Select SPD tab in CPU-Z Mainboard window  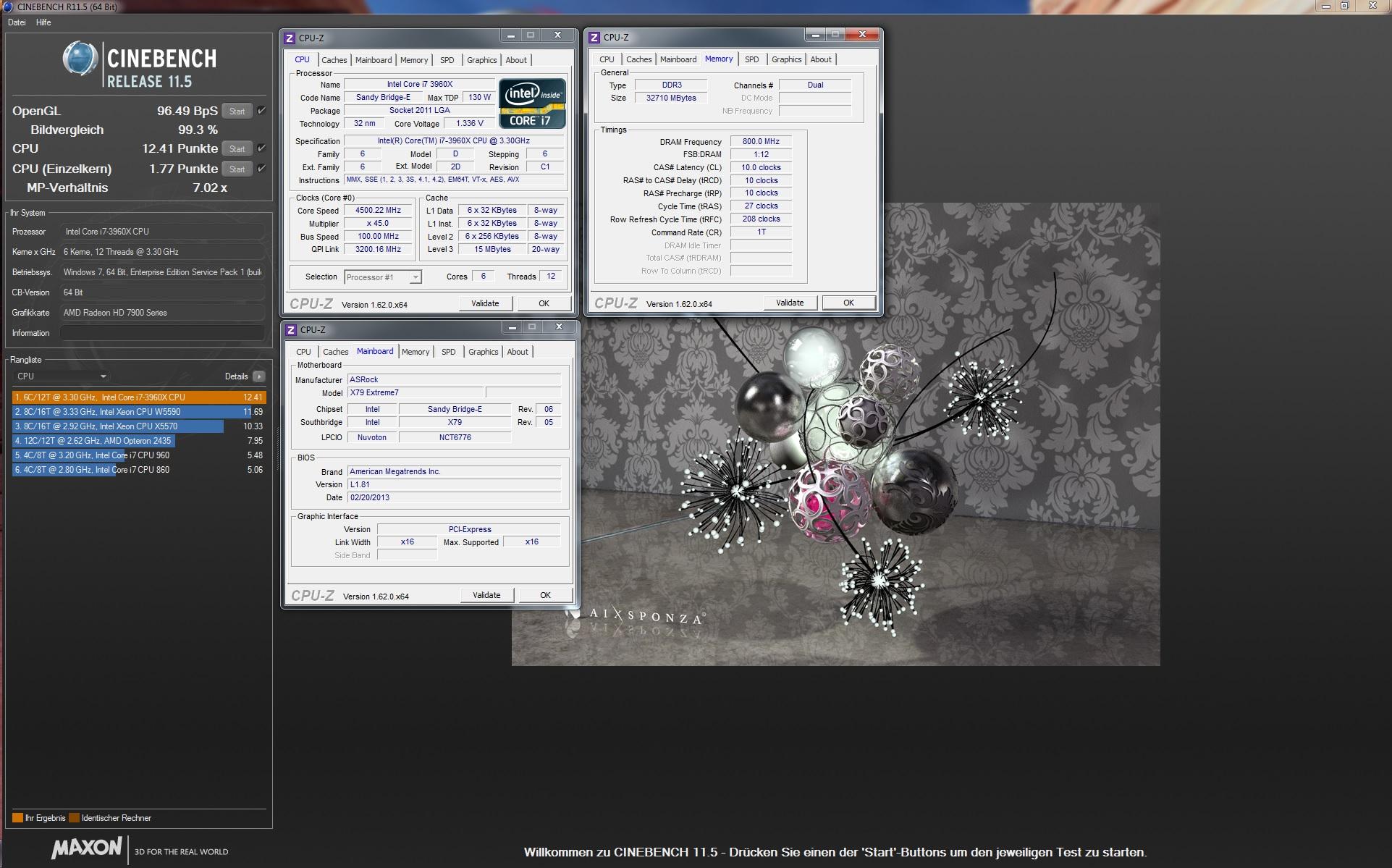[x=449, y=352]
